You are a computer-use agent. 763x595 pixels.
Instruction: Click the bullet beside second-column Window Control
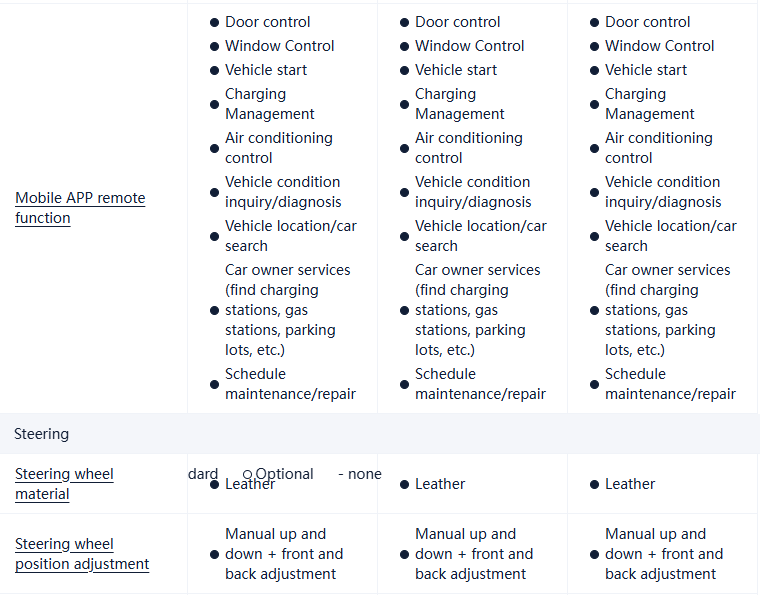[404, 46]
